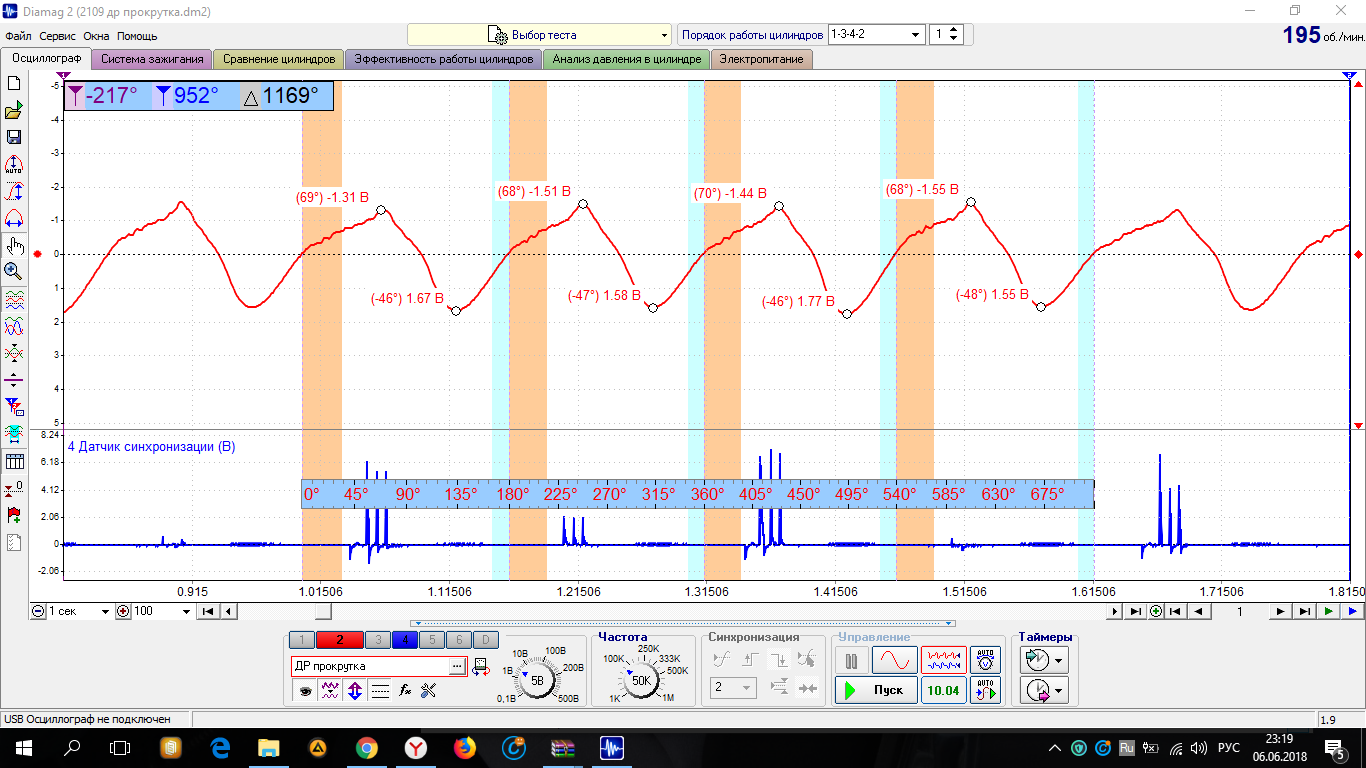Click the multi-waveform red and blue mode button

(943, 661)
